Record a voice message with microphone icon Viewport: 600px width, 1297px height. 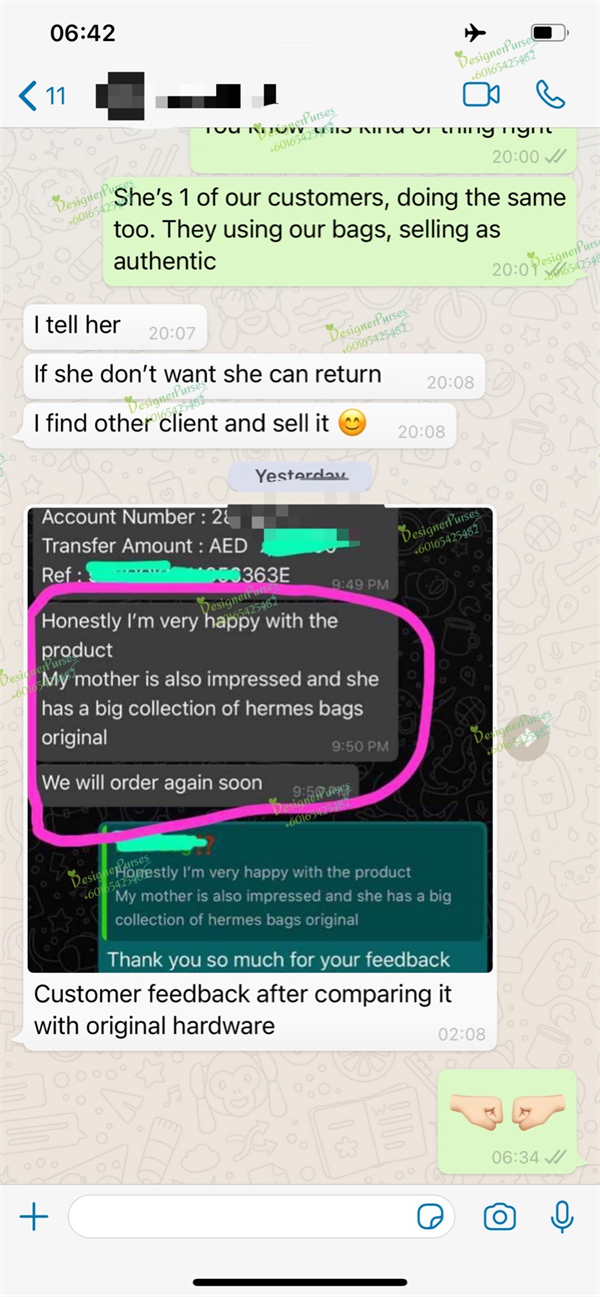pyautogui.click(x=562, y=1216)
